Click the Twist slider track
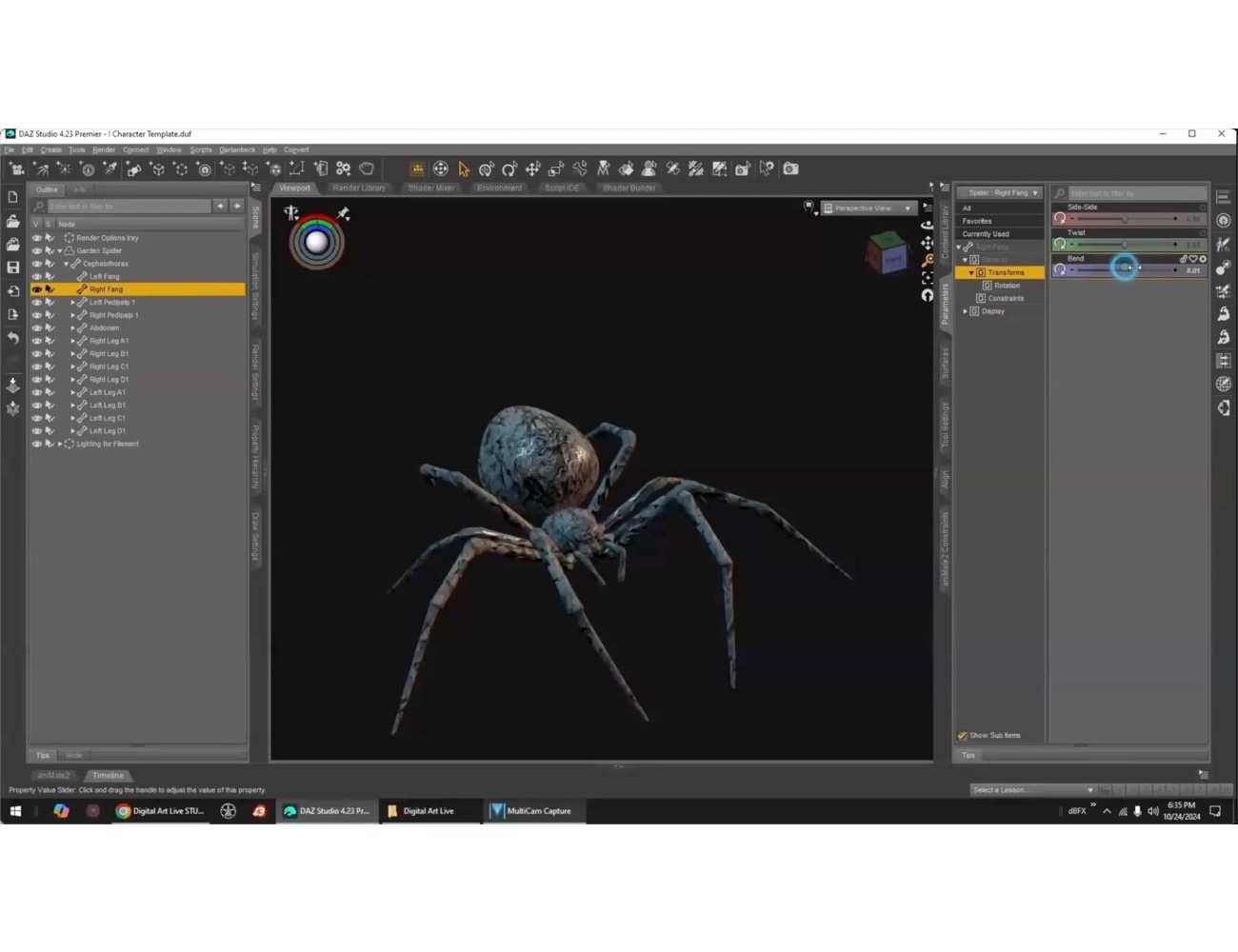 click(1124, 245)
